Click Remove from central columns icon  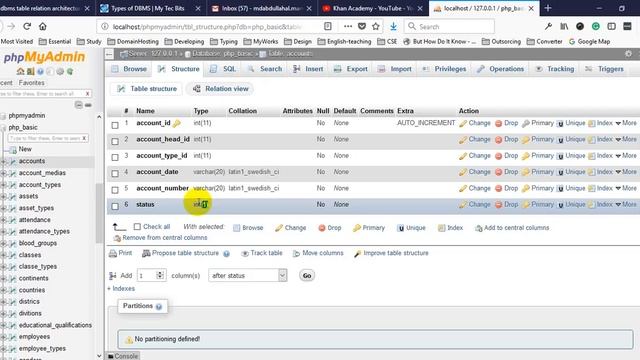117,238
